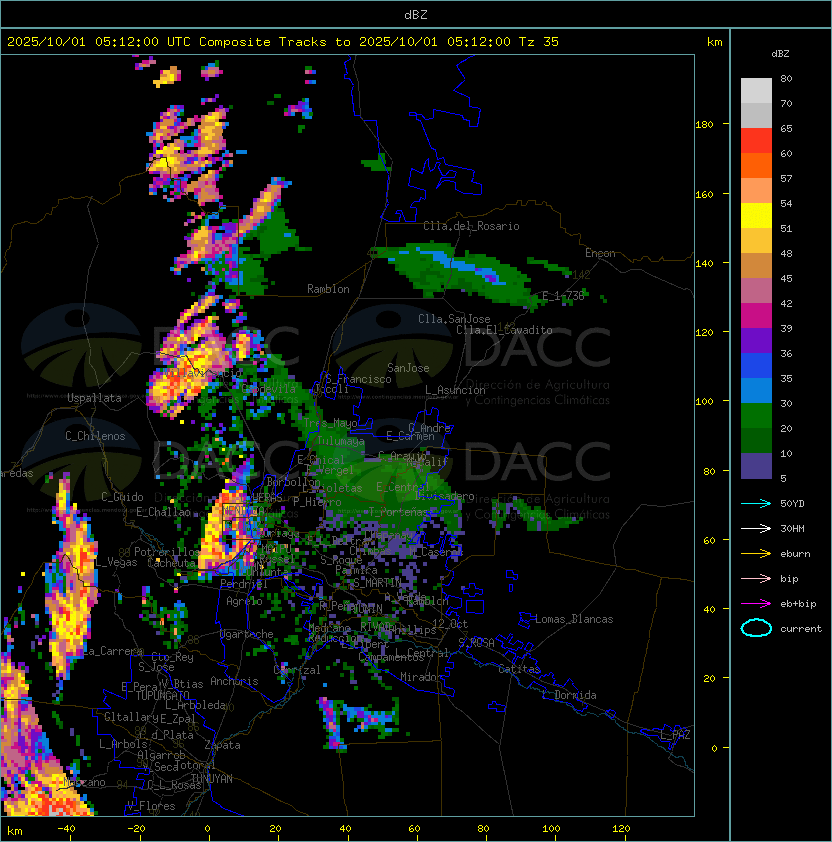Screen dimensions: 832x842
Task: Click the 'Perdriel' place label
Action: tap(244, 584)
